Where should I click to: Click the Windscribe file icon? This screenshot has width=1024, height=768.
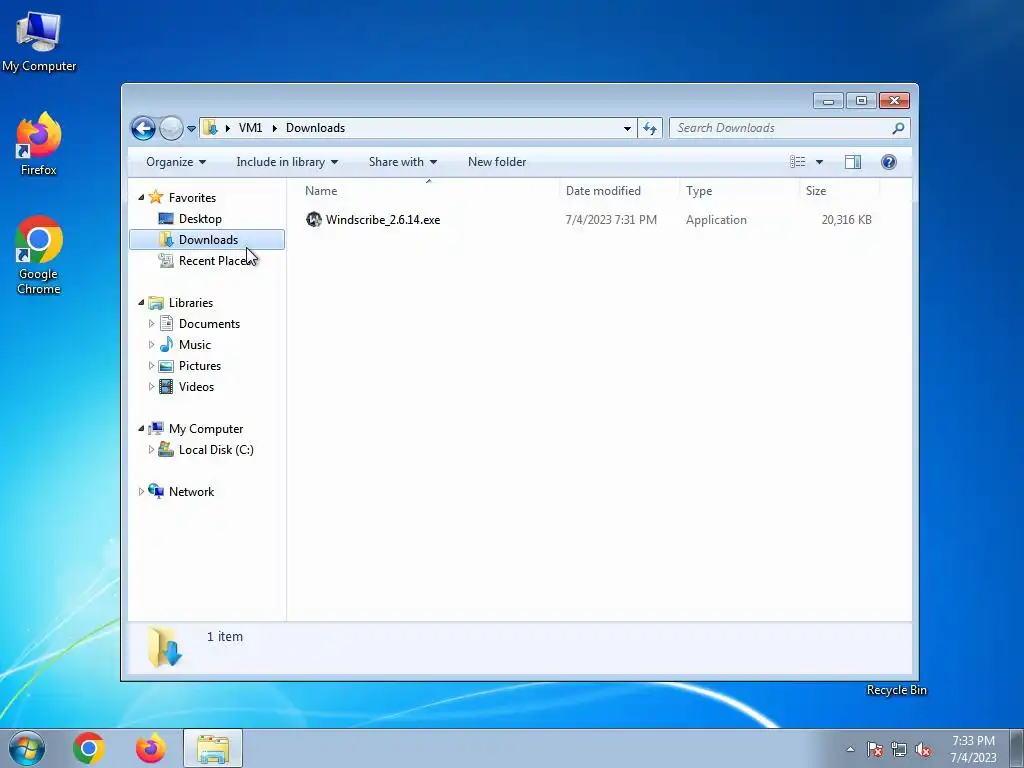coord(313,219)
